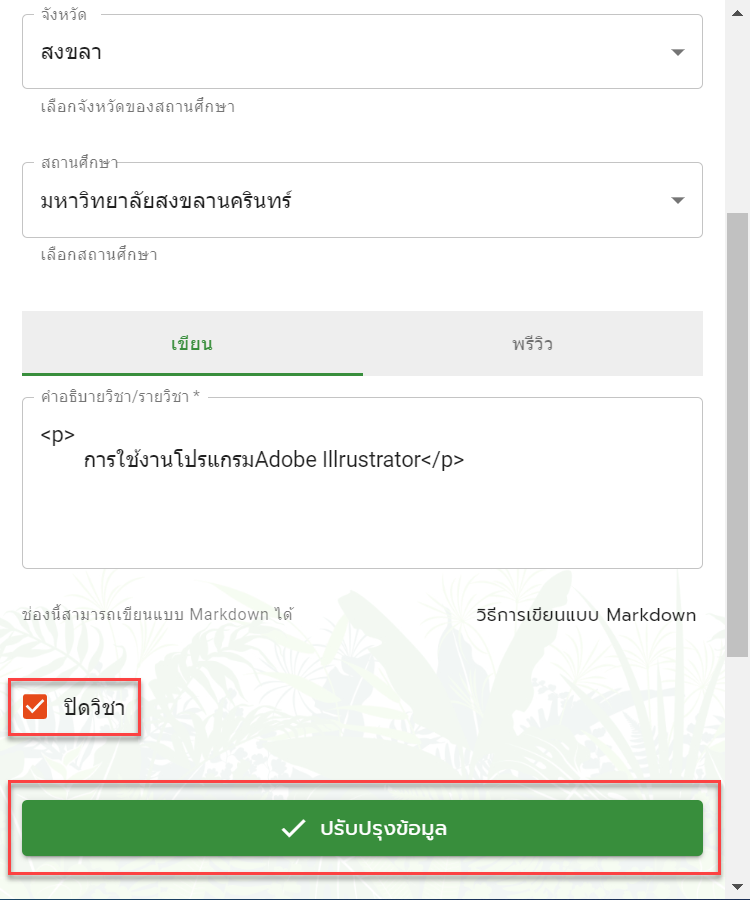
Task: Click the scrollbar track below the thumb
Action: point(737,767)
